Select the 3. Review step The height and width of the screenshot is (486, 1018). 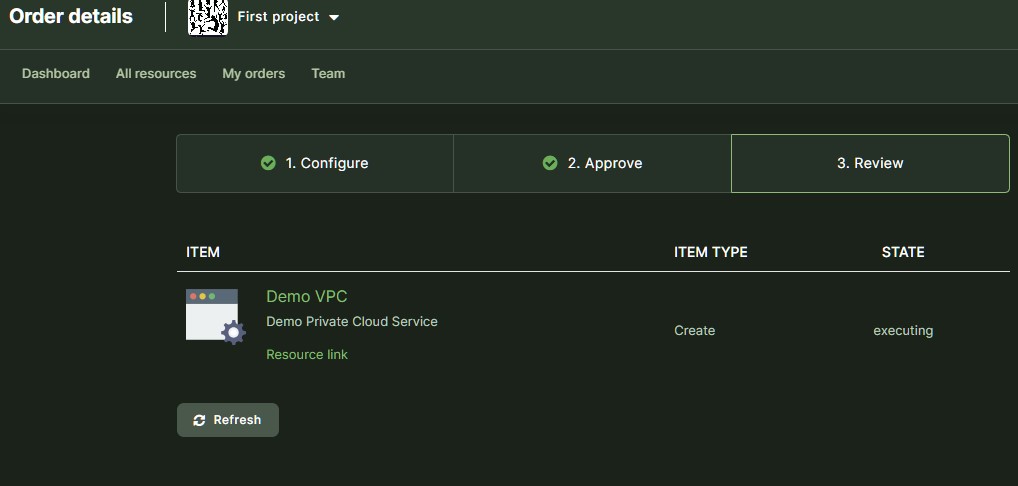[x=870, y=163]
